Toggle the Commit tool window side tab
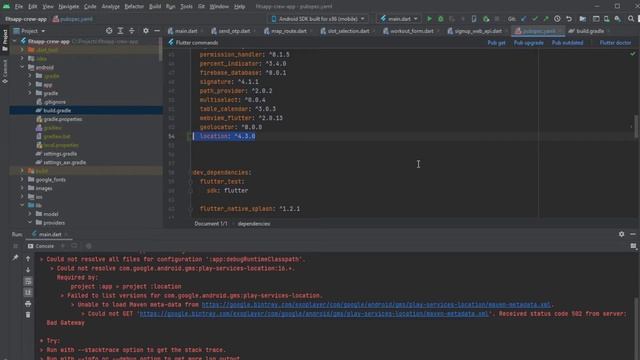 point(5,71)
